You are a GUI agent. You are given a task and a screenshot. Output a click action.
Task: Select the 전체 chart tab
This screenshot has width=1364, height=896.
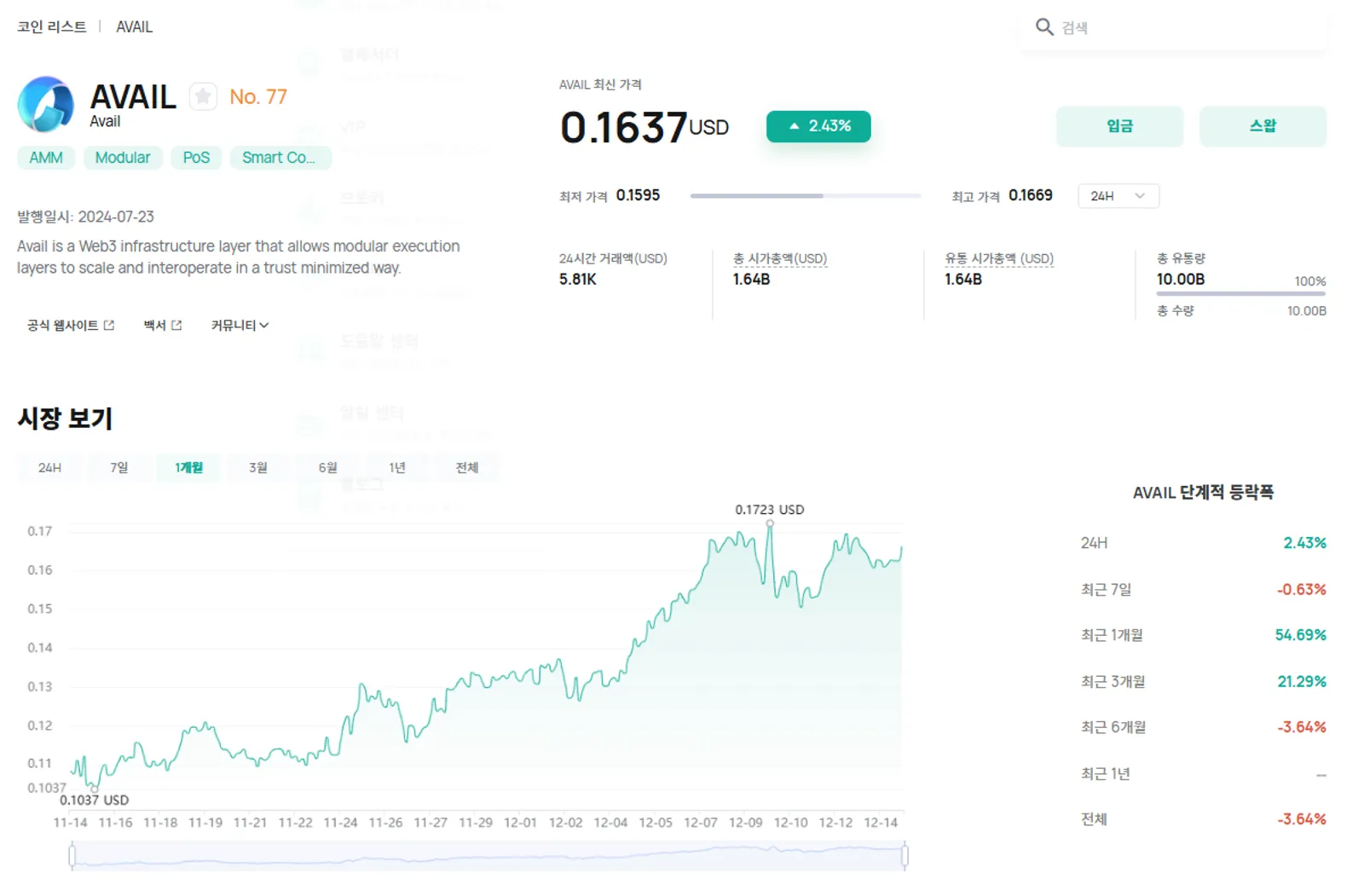pyautogui.click(x=466, y=467)
